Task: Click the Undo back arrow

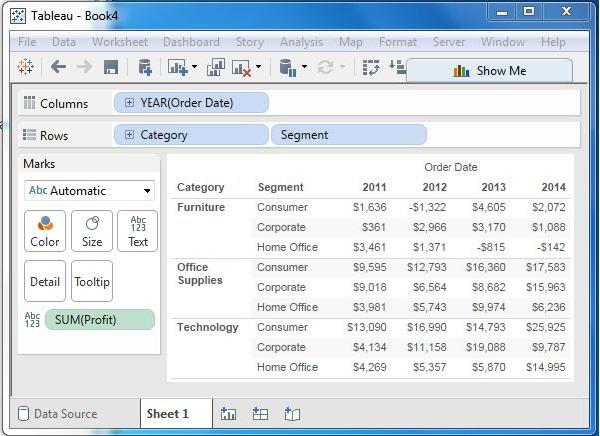Action: 58,67
